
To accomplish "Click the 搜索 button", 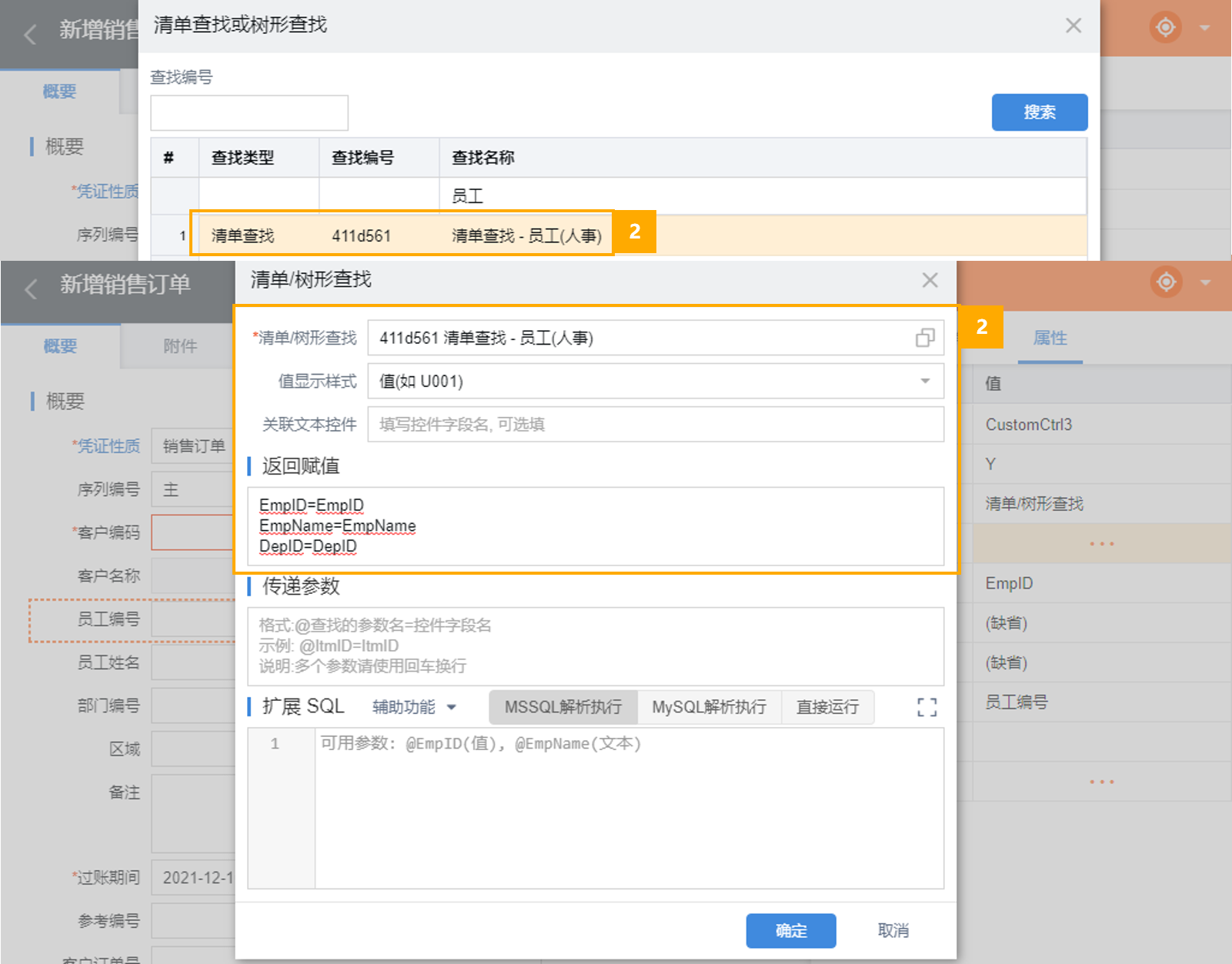I will [1039, 112].
